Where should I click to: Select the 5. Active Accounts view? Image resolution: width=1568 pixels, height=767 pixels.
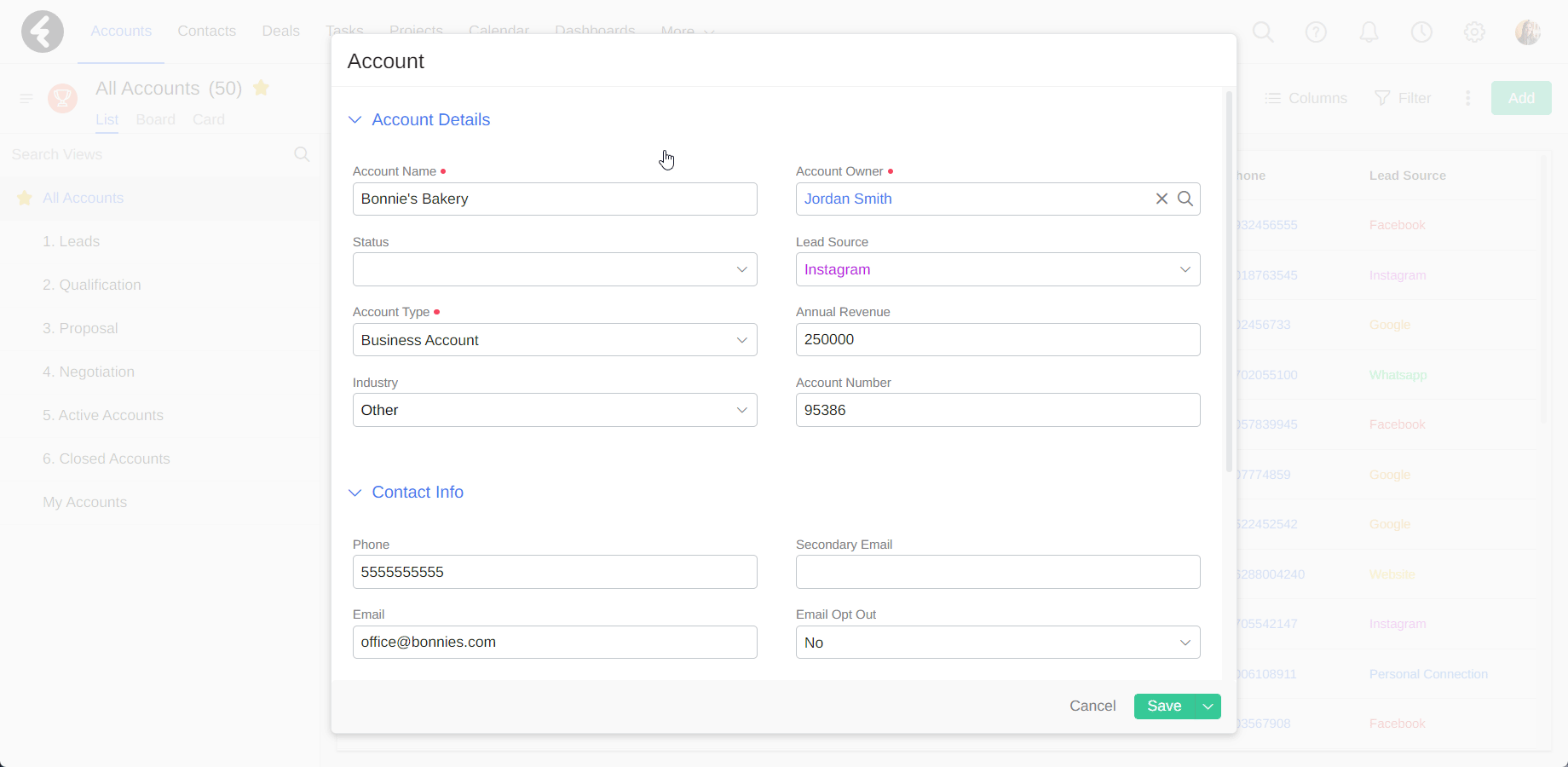pyautogui.click(x=103, y=415)
